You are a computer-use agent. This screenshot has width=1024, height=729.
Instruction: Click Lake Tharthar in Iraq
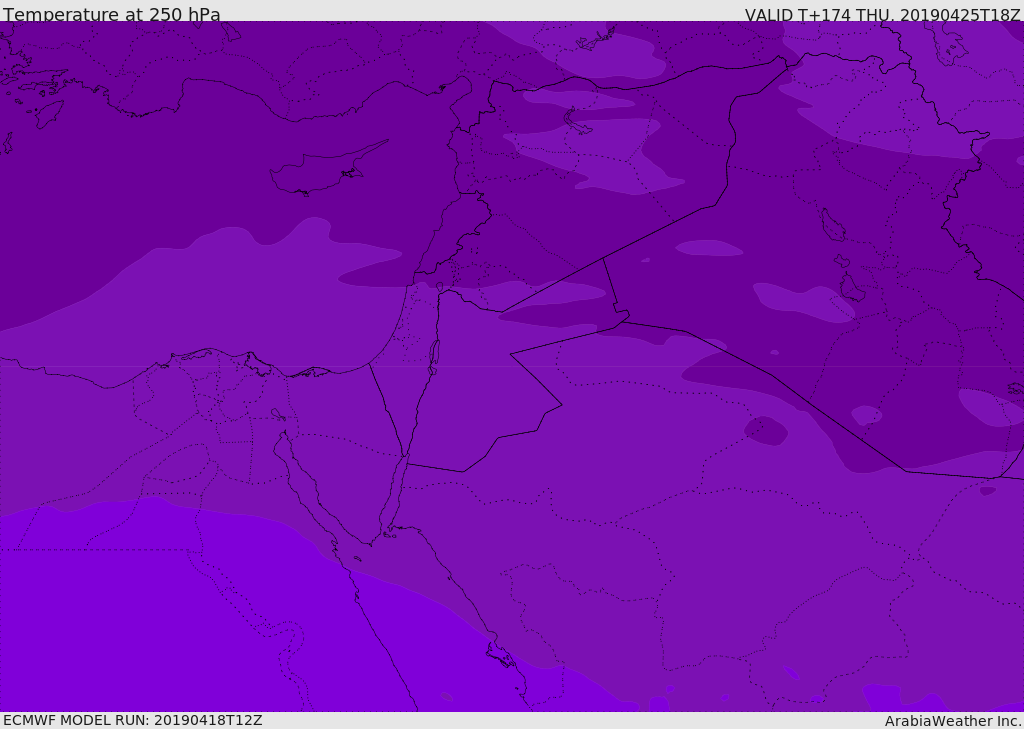tap(832, 226)
